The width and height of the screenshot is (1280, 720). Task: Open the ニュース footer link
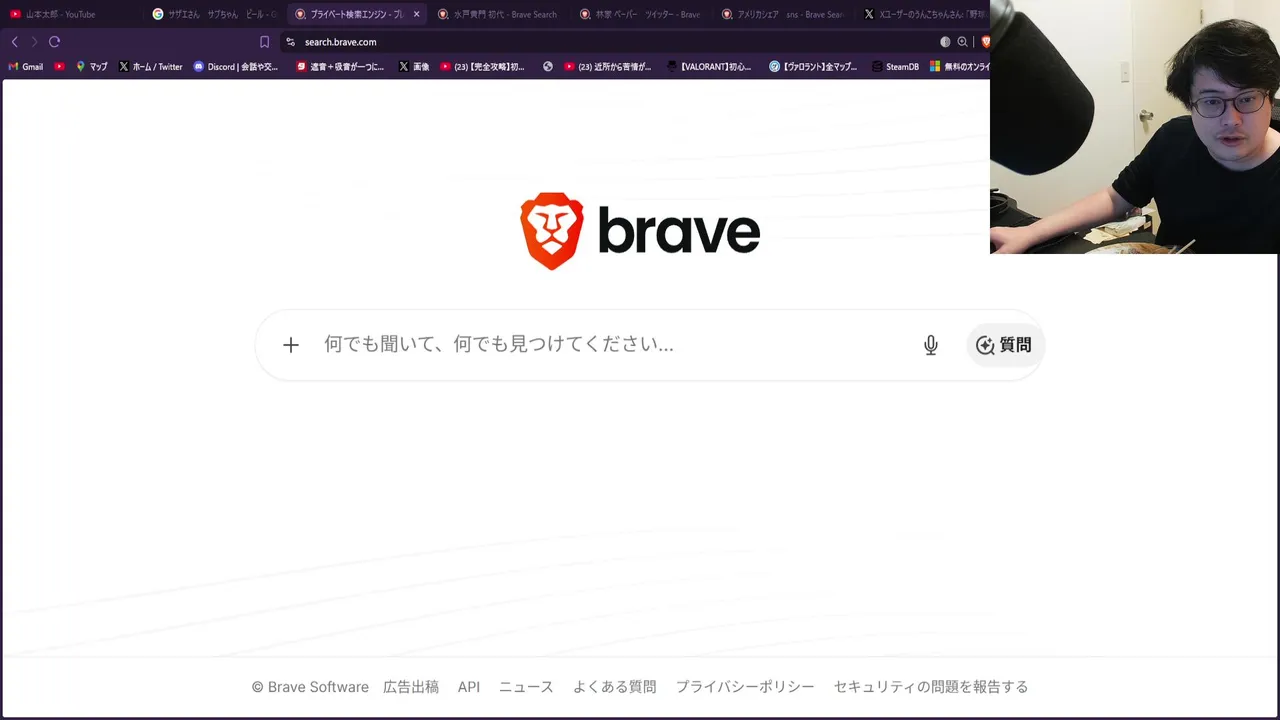click(x=526, y=687)
